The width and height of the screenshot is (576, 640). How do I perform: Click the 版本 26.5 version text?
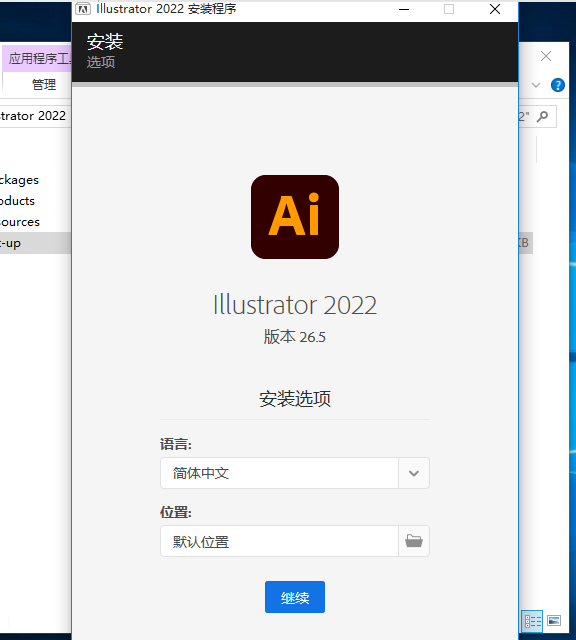pyautogui.click(x=294, y=337)
